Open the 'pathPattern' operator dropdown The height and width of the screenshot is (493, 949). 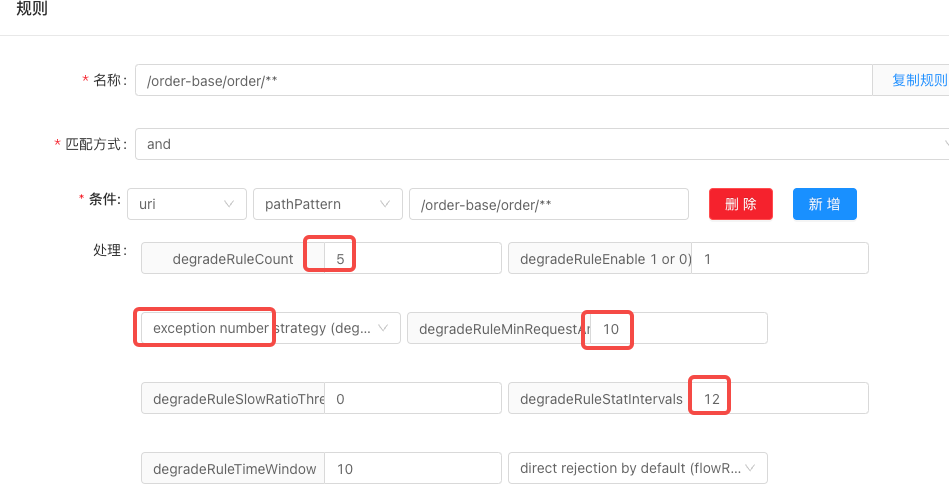pos(327,204)
